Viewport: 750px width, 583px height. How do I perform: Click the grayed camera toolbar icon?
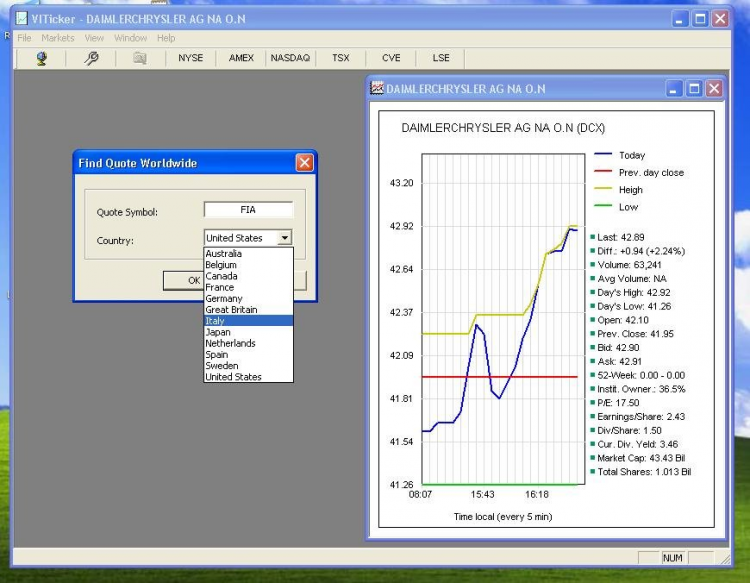(x=140, y=58)
